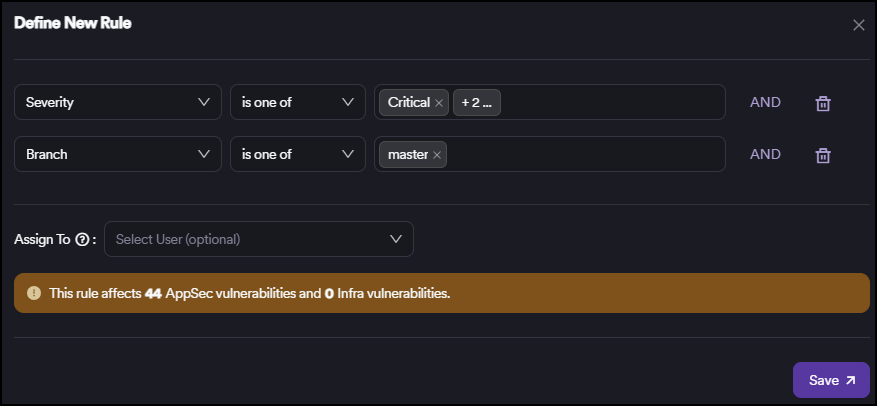Viewport: 877px width, 406px height.
Task: Toggle the AND operator in Severity row
Action: click(x=765, y=102)
